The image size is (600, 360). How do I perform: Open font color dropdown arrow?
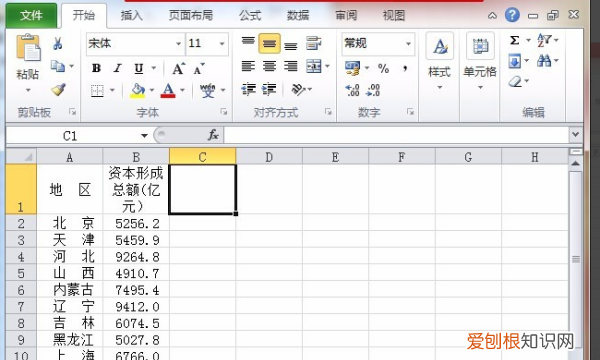pos(182,90)
